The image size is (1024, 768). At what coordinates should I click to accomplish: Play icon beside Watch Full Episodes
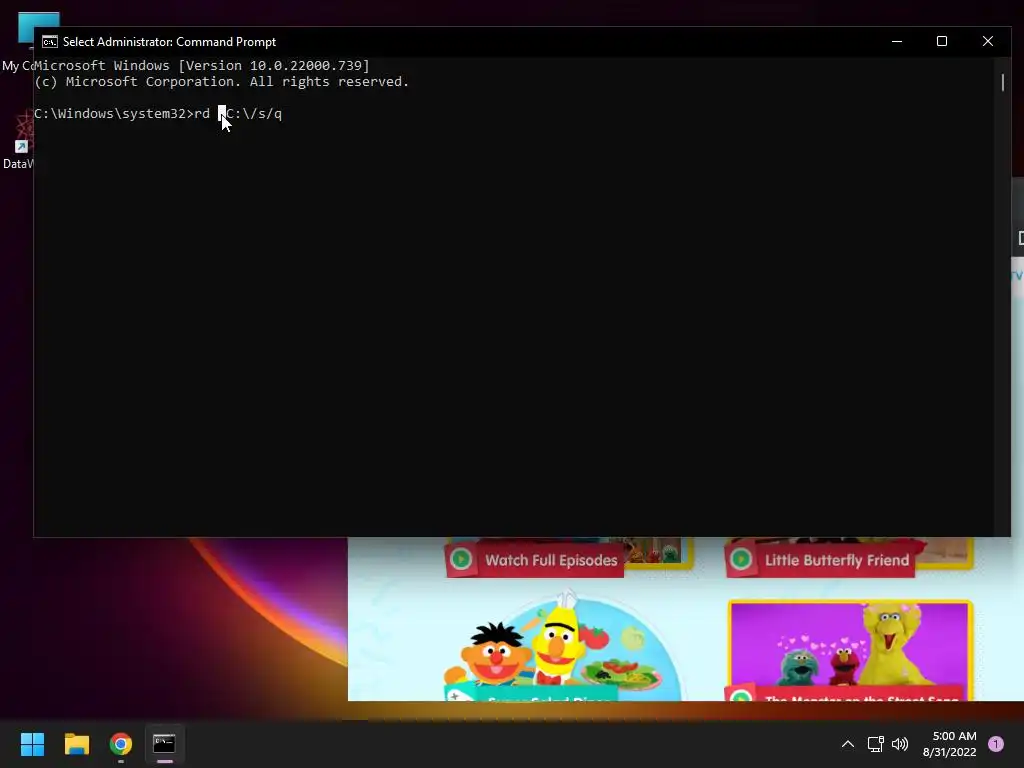(461, 560)
